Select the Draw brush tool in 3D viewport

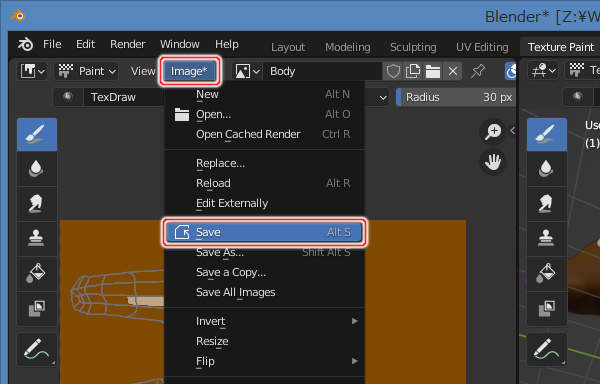[547, 135]
